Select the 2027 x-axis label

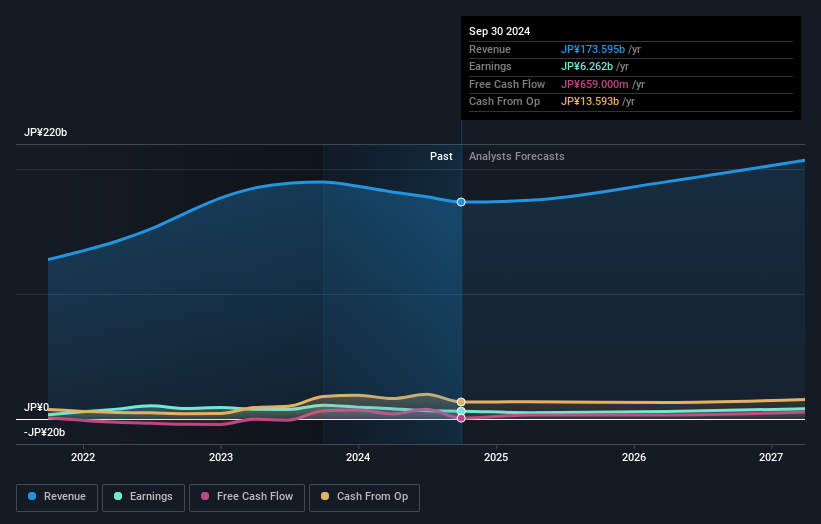click(771, 458)
